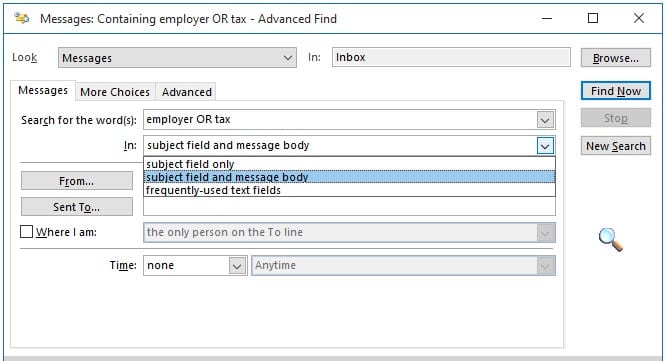The image size is (666, 361).
Task: Select 'subject field and message body' list option
Action: (x=349, y=177)
